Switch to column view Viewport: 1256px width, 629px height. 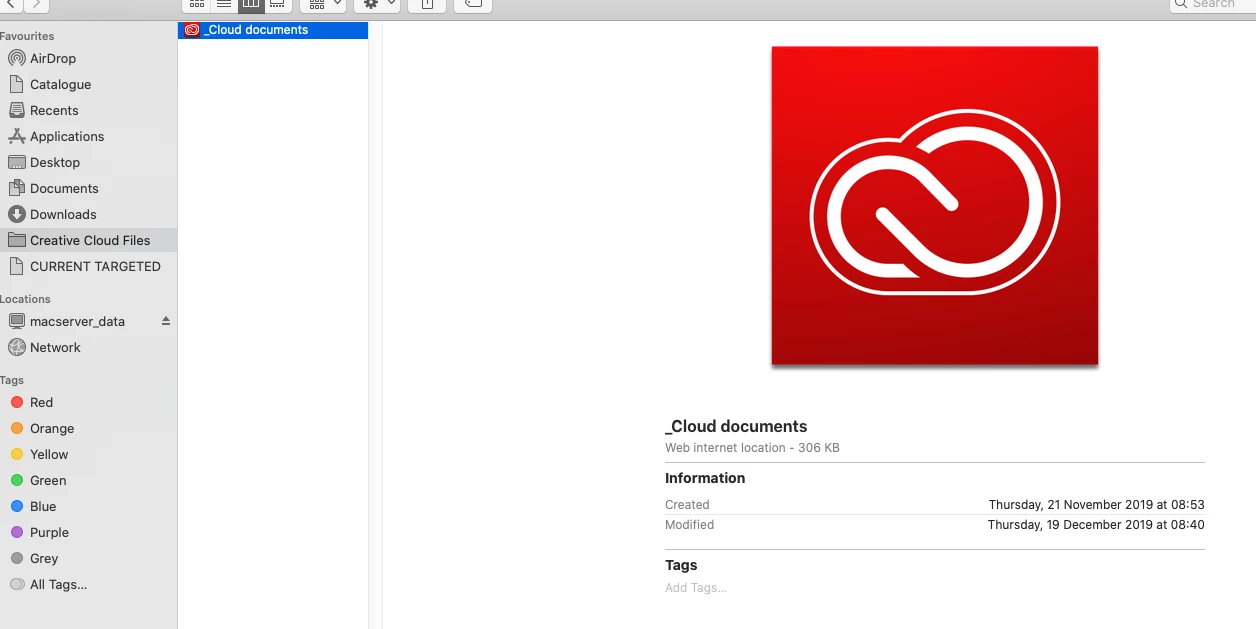pyautogui.click(x=251, y=4)
